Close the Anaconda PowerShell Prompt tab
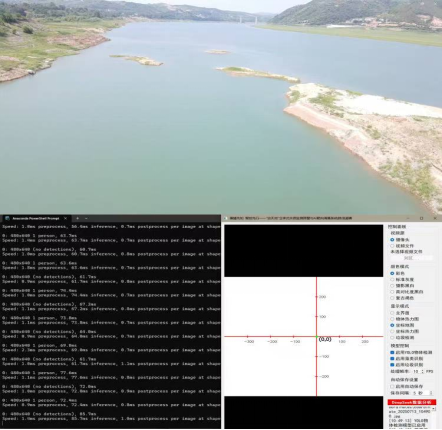442x430 pixels. click(65, 218)
